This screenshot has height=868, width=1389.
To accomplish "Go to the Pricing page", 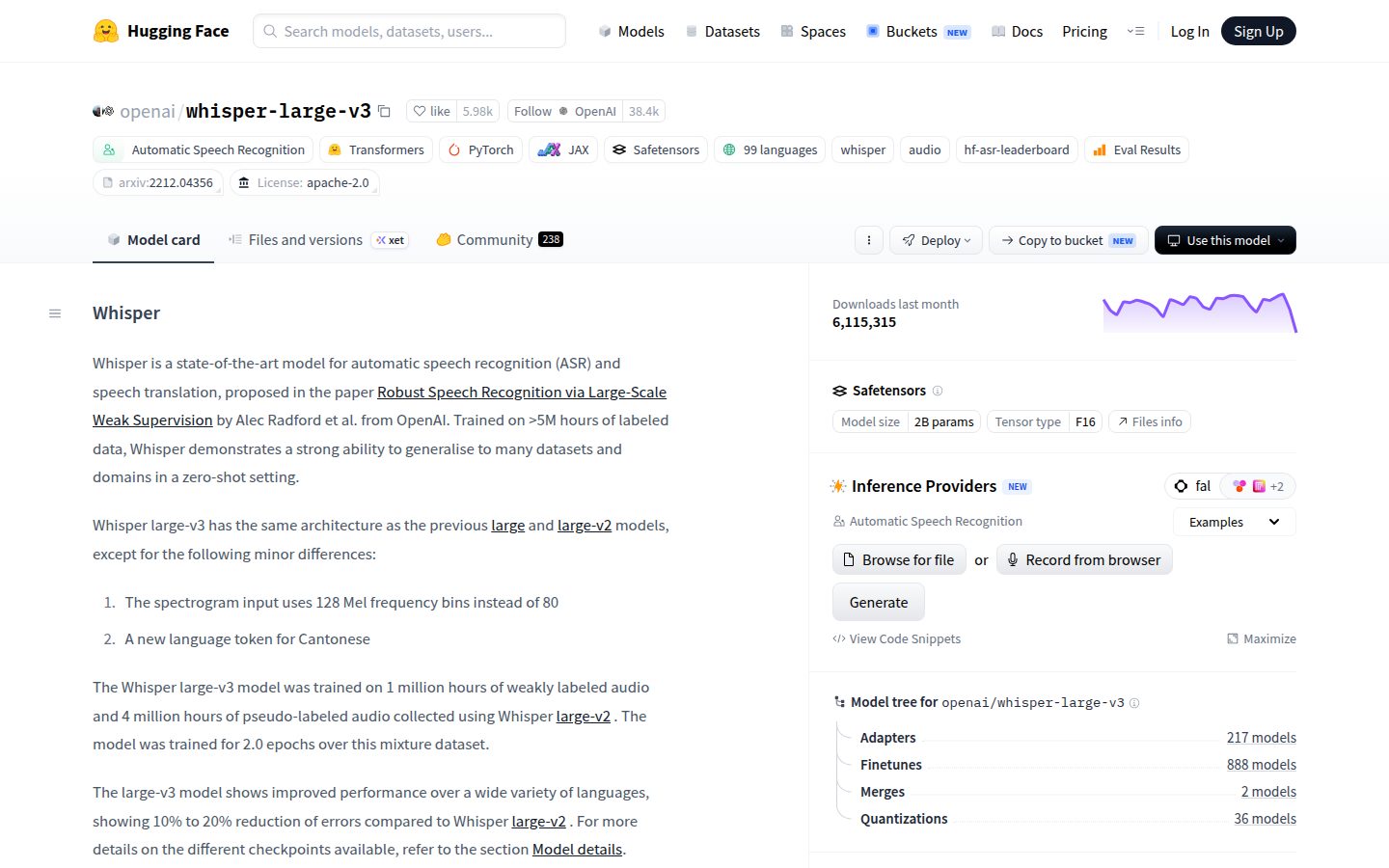I will click(1084, 31).
